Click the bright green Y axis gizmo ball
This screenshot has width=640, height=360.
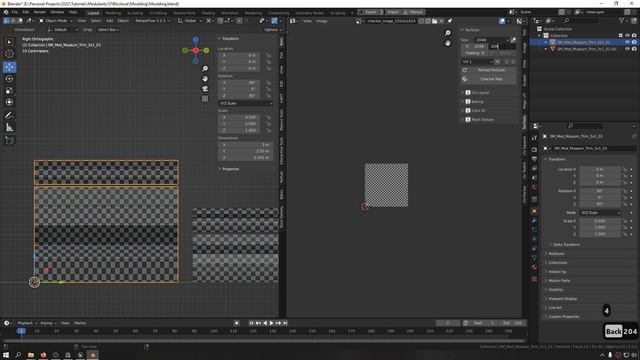point(207,50)
